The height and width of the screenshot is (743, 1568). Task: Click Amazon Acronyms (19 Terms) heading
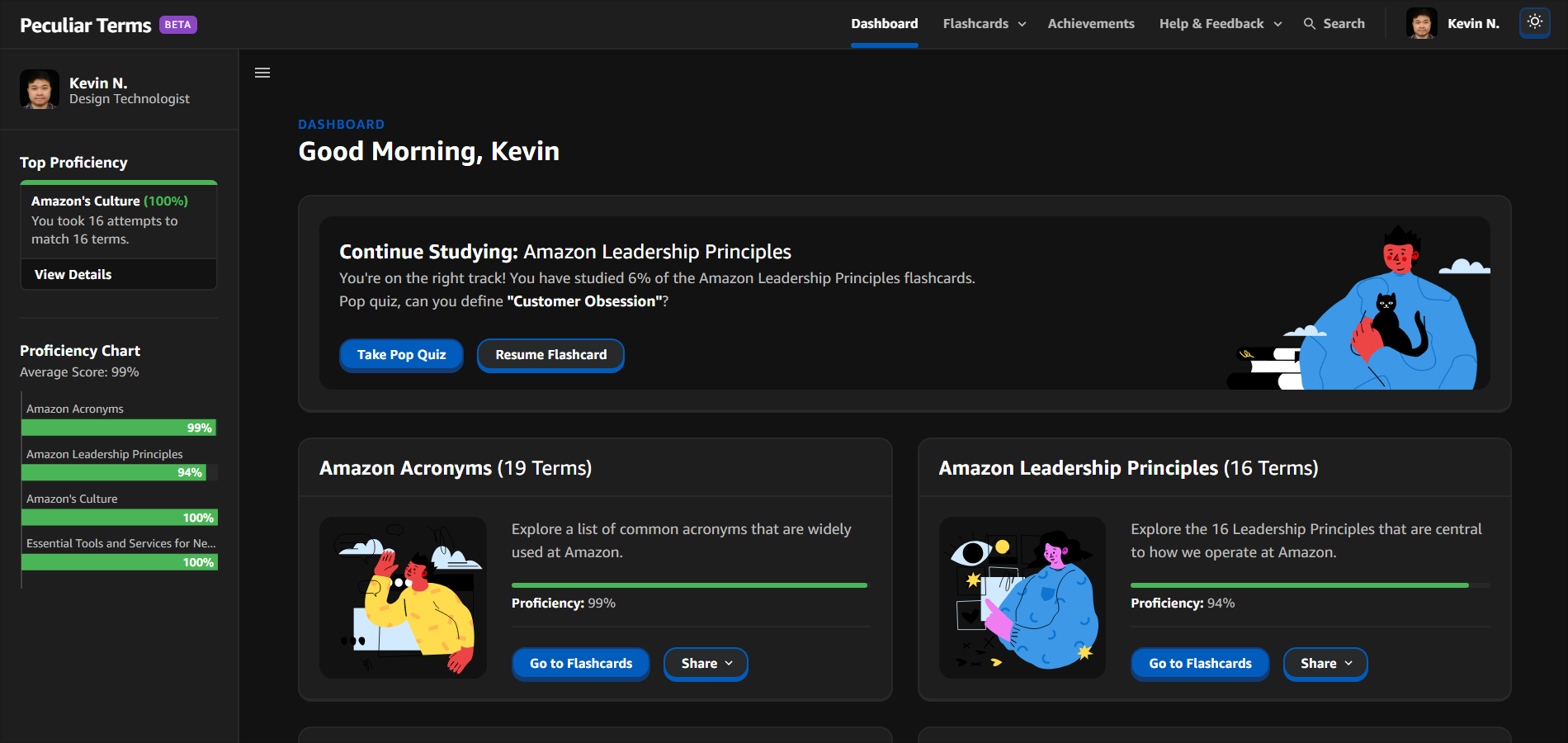(x=456, y=468)
